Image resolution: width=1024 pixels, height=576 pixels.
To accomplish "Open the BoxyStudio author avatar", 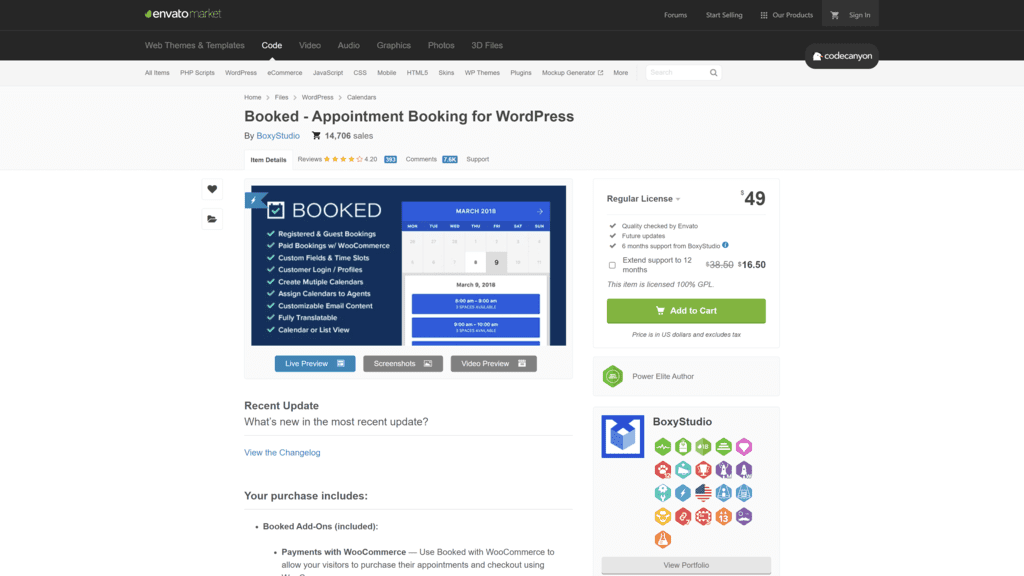I will 622,436.
